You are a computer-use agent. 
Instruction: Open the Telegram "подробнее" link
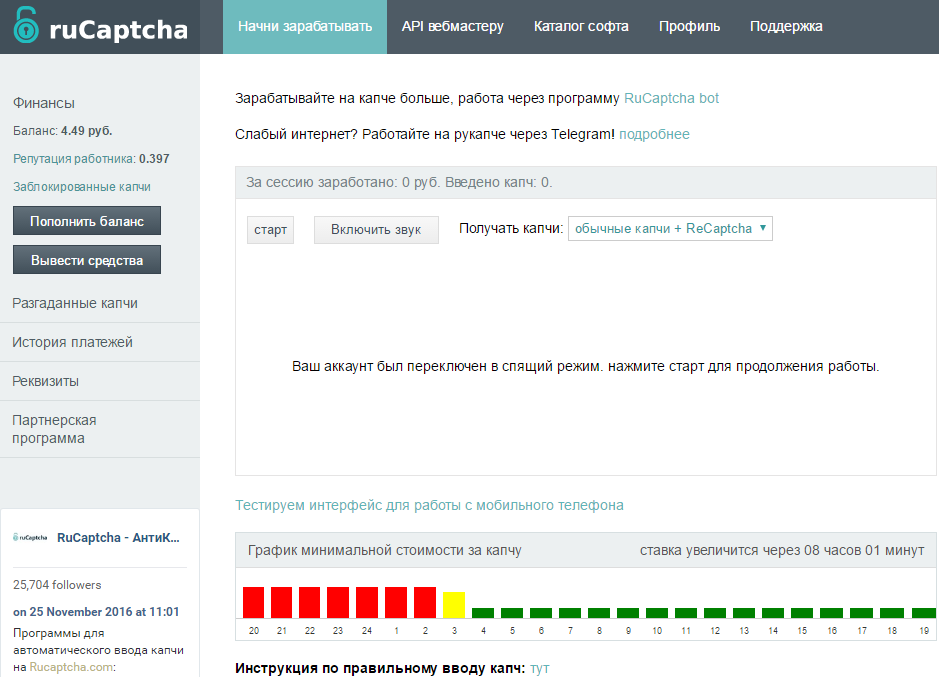(x=654, y=134)
